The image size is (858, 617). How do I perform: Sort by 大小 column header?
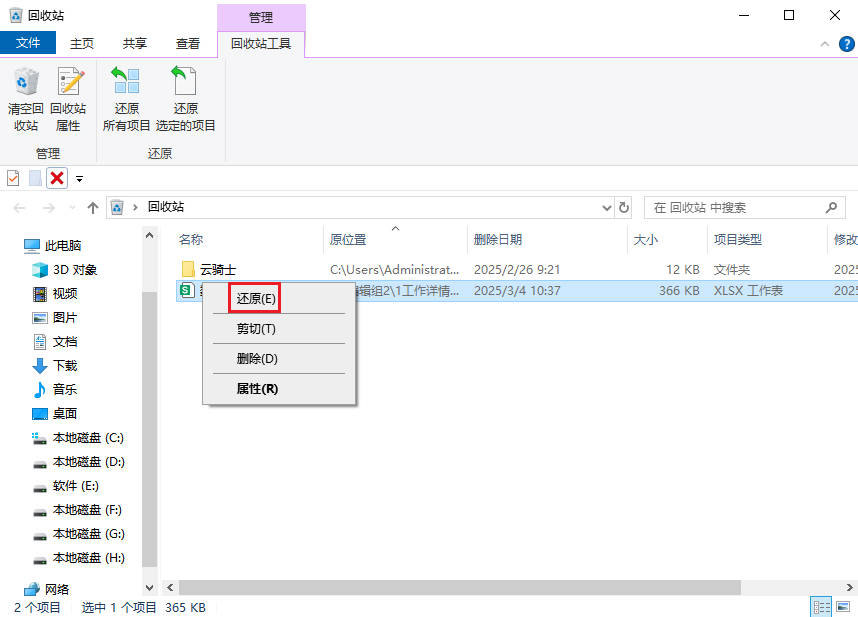click(646, 240)
